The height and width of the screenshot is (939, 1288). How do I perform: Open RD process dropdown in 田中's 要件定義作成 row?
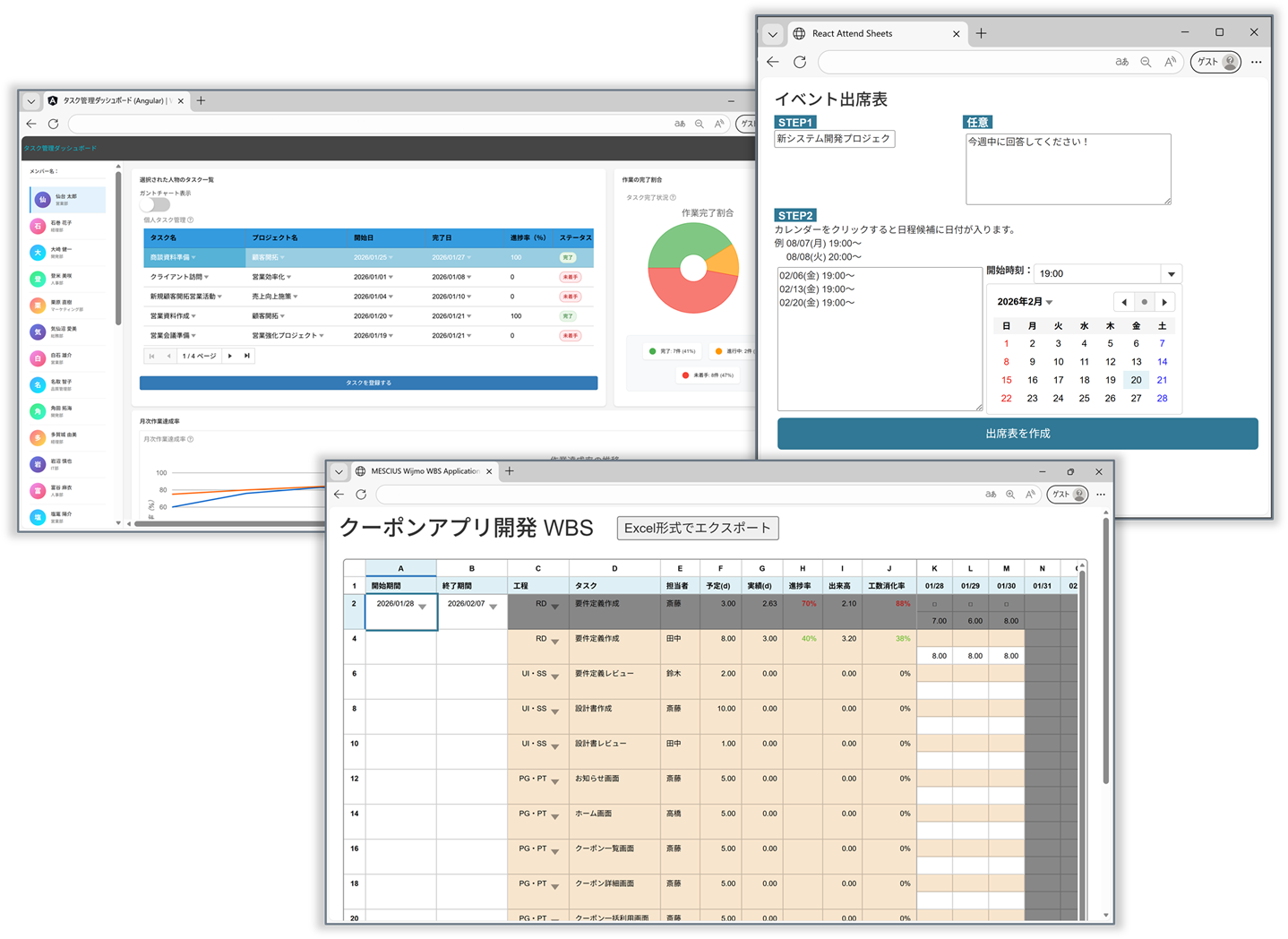(x=555, y=642)
